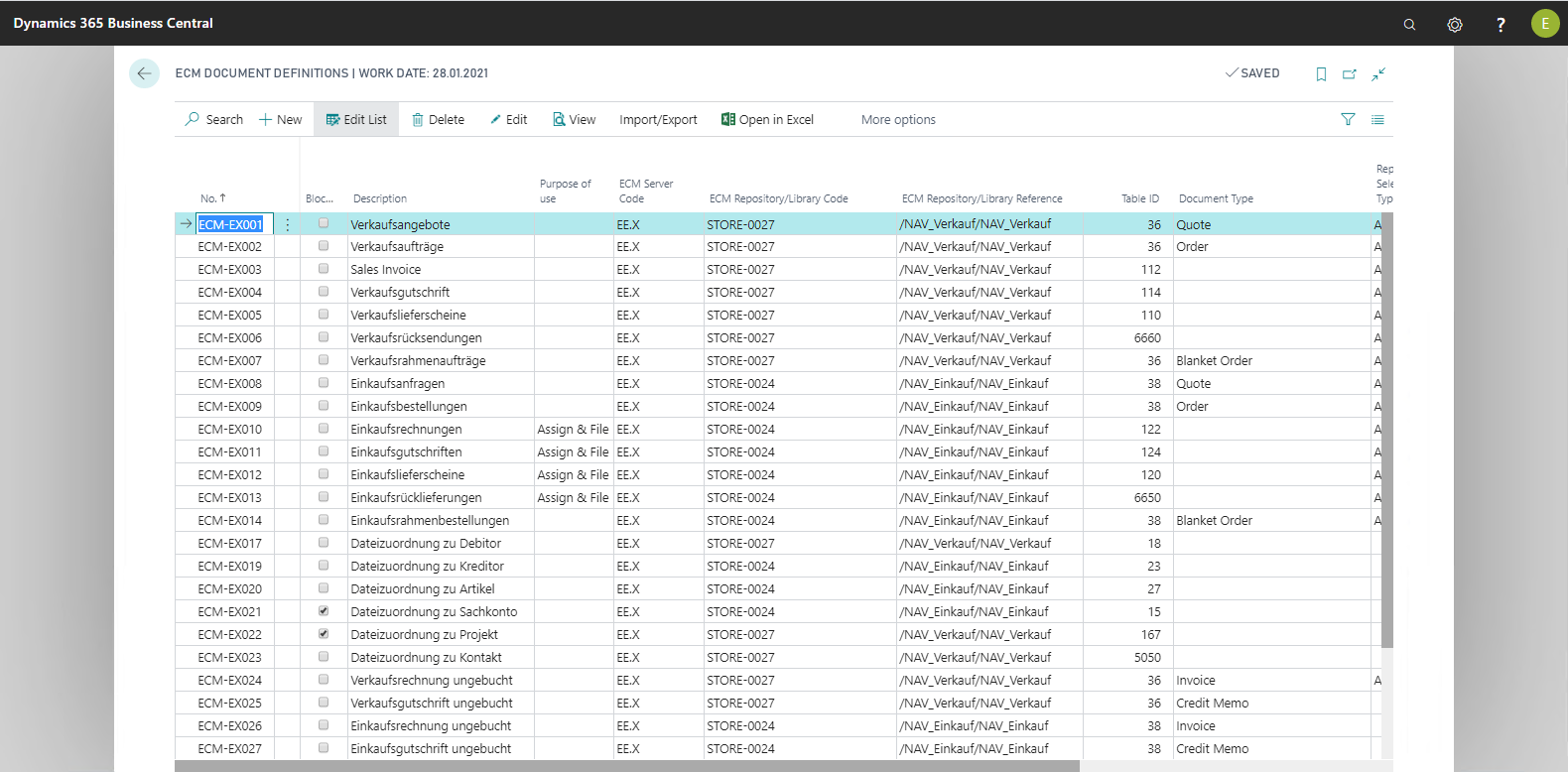This screenshot has width=1568, height=772.
Task: Open page in new window icon
Action: coord(1350,74)
